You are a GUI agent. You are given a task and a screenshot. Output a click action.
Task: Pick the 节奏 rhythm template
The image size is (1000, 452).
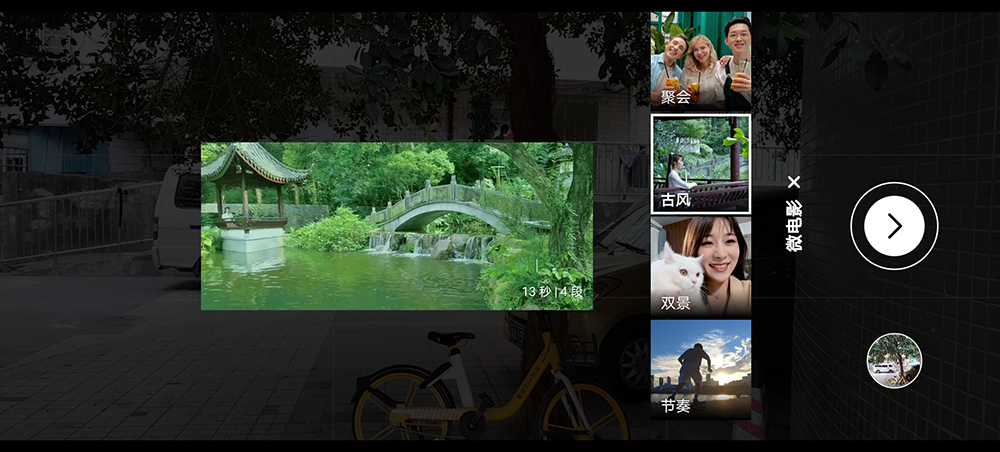[700, 369]
